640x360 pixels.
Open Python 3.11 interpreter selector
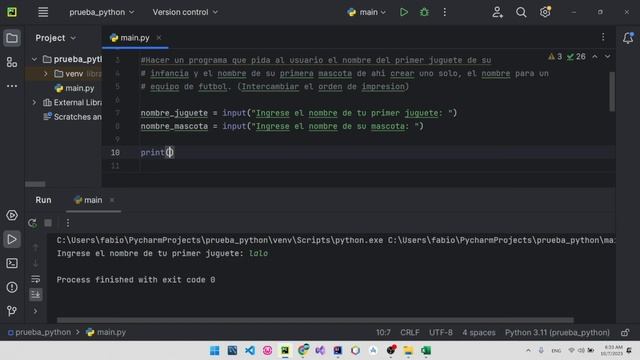pos(557,333)
